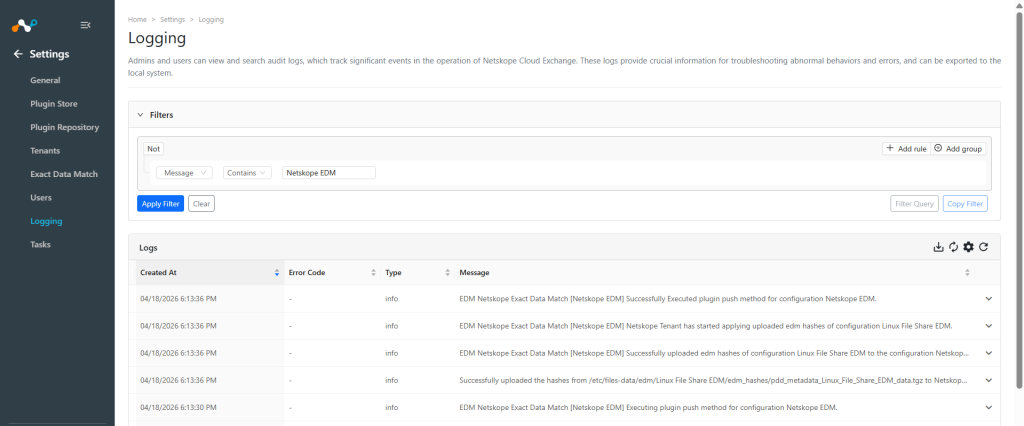
Task: Click the circled plus icon on Add group
Action: point(938,148)
